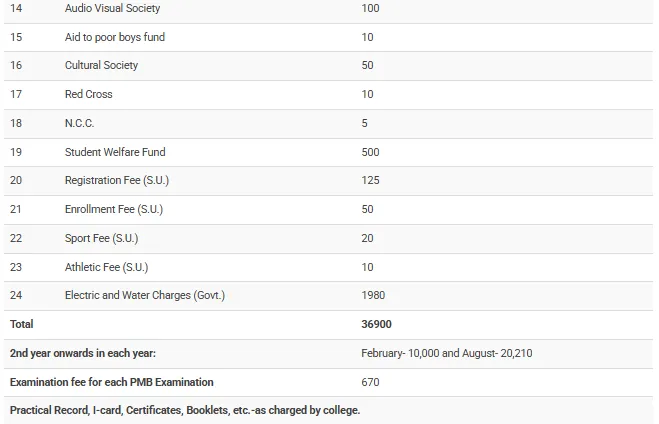This screenshot has height=424, width=659.
Task: Select the N.C.C. fee row
Action: pyautogui.click(x=81, y=123)
